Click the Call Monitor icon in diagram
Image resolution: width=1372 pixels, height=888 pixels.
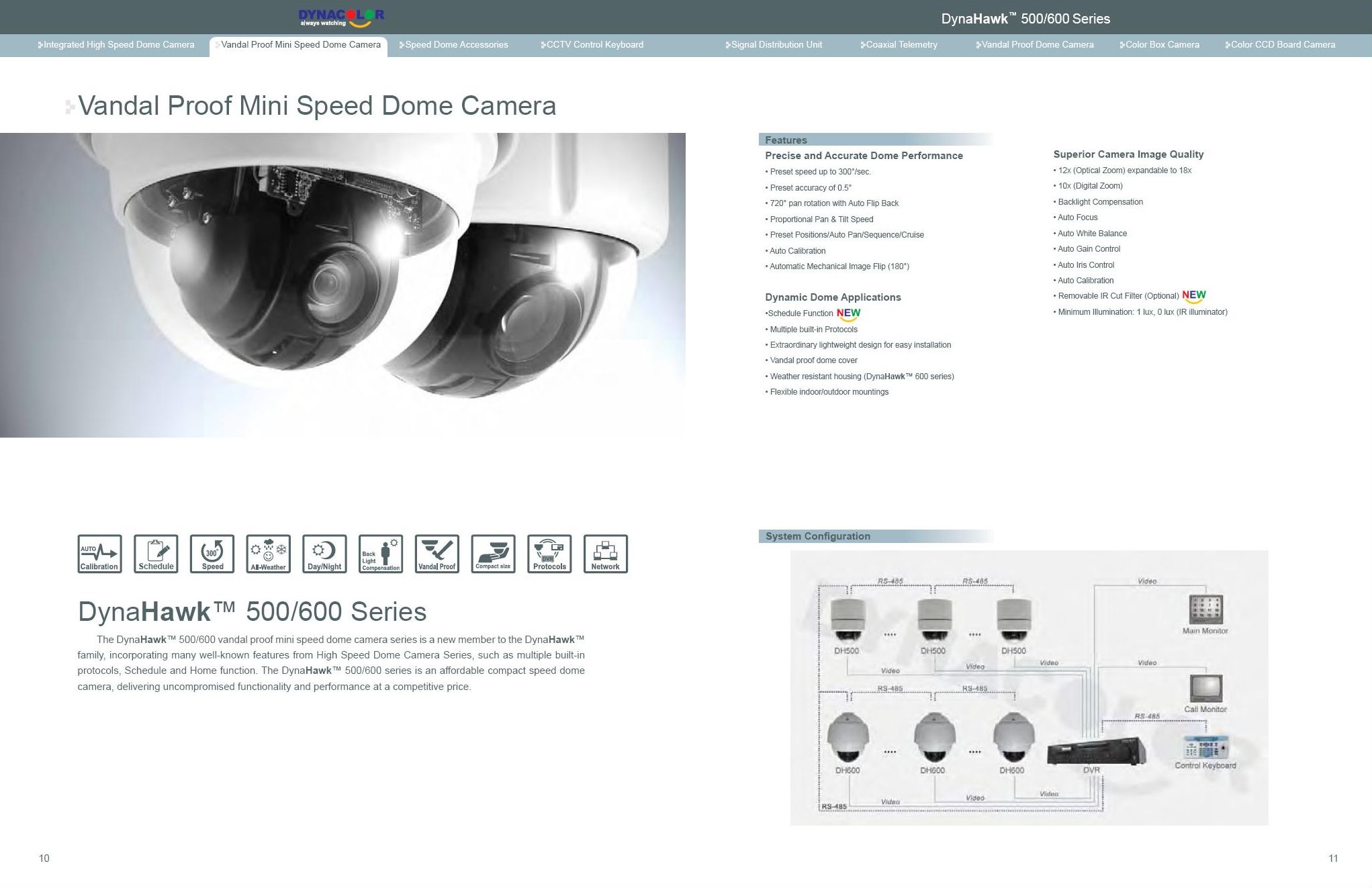(1205, 689)
